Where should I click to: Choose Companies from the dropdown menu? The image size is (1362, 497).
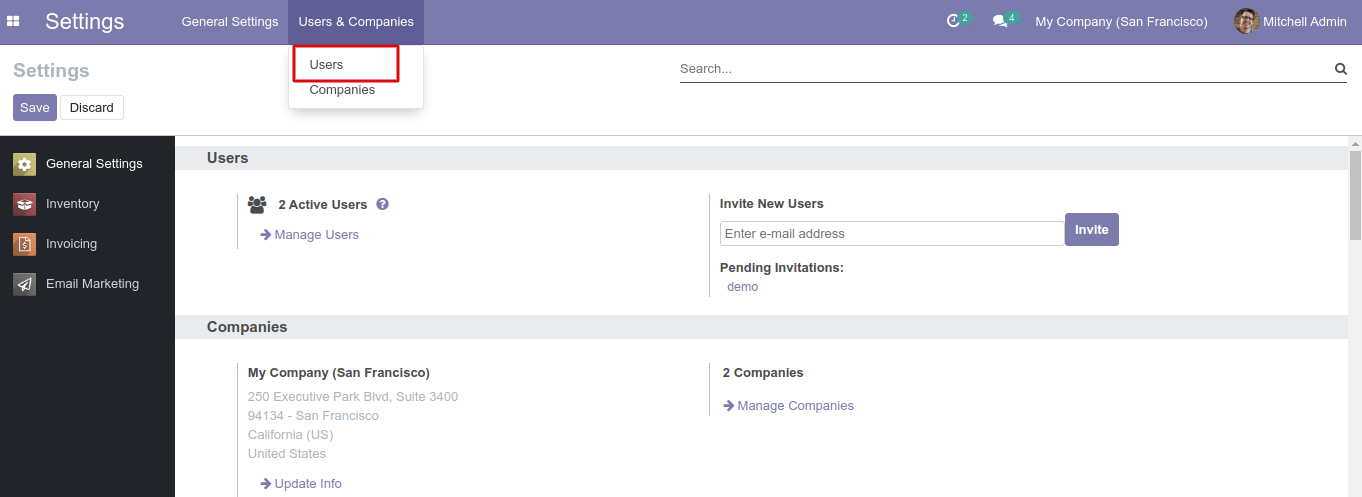click(x=342, y=90)
